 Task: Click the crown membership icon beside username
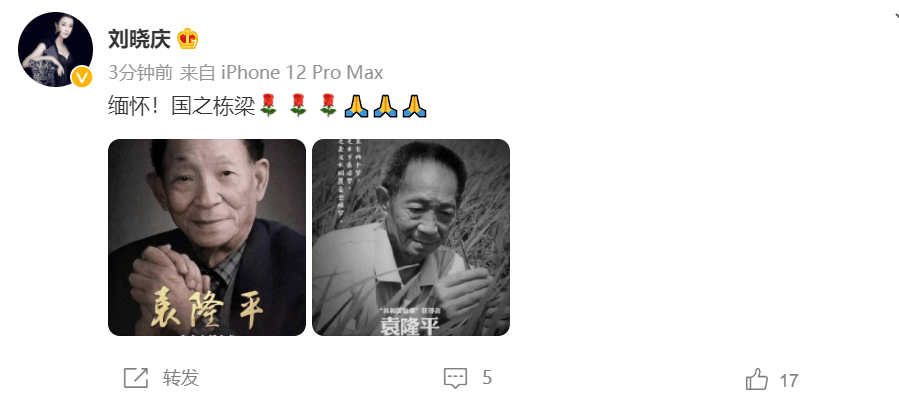click(x=187, y=40)
